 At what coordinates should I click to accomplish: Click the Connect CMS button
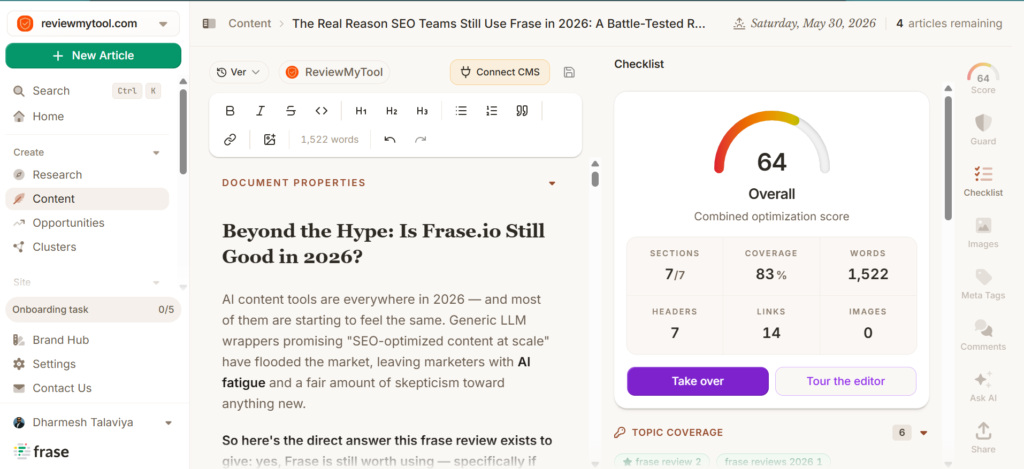[x=500, y=72]
